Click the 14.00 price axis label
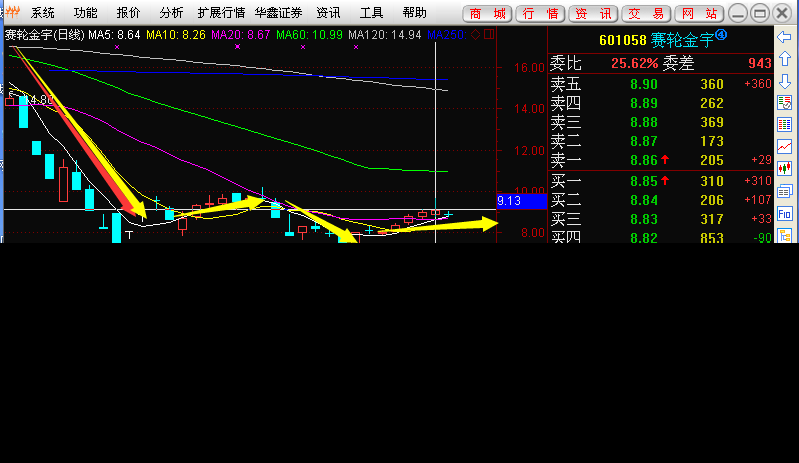This screenshot has width=799, height=463. pos(529,108)
